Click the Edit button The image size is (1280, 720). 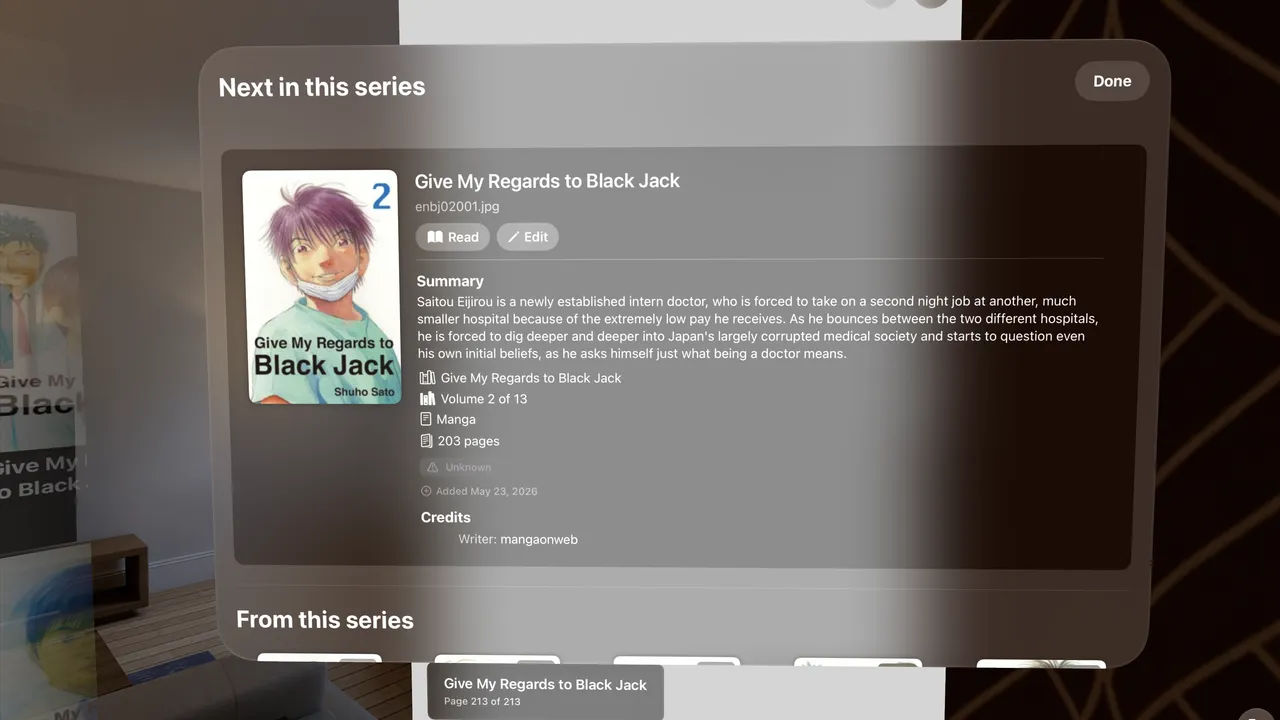tap(527, 237)
